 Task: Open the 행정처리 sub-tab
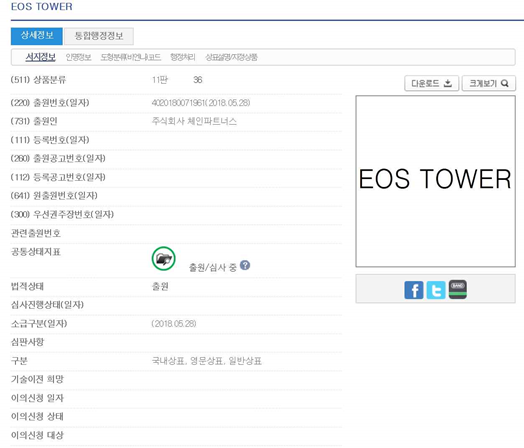tap(183, 57)
